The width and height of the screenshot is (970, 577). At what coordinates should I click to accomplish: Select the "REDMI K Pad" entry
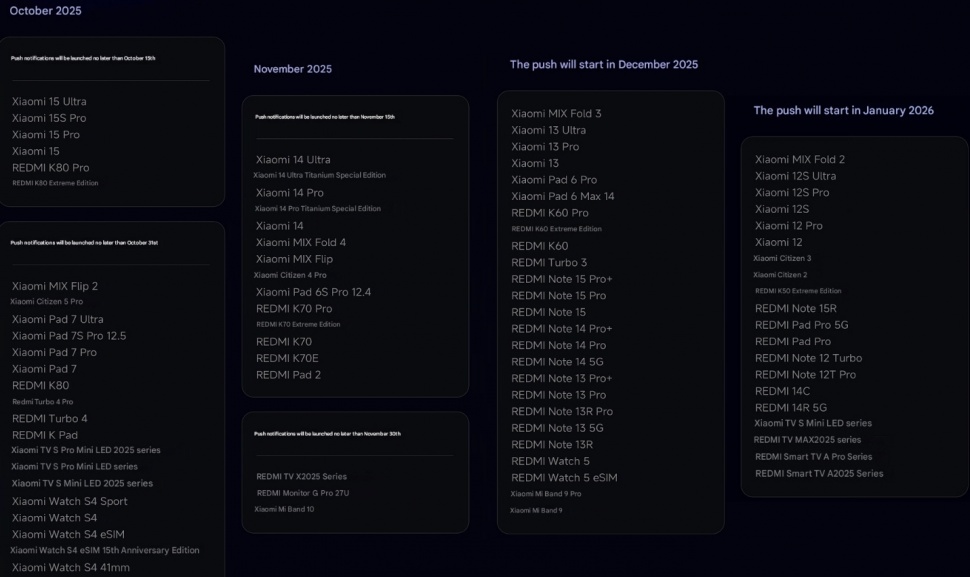[45, 435]
